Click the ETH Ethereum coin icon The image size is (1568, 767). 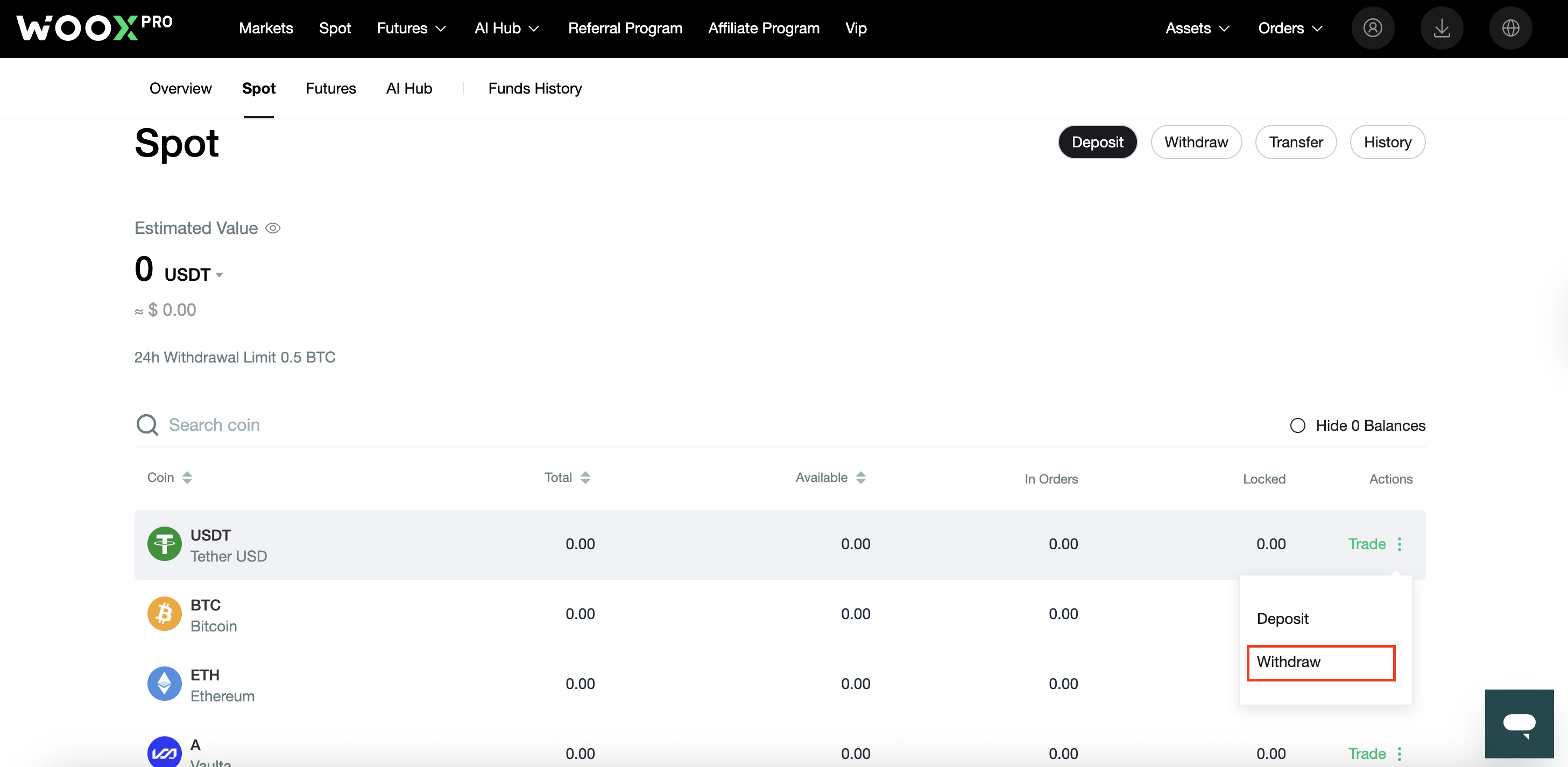click(x=164, y=684)
